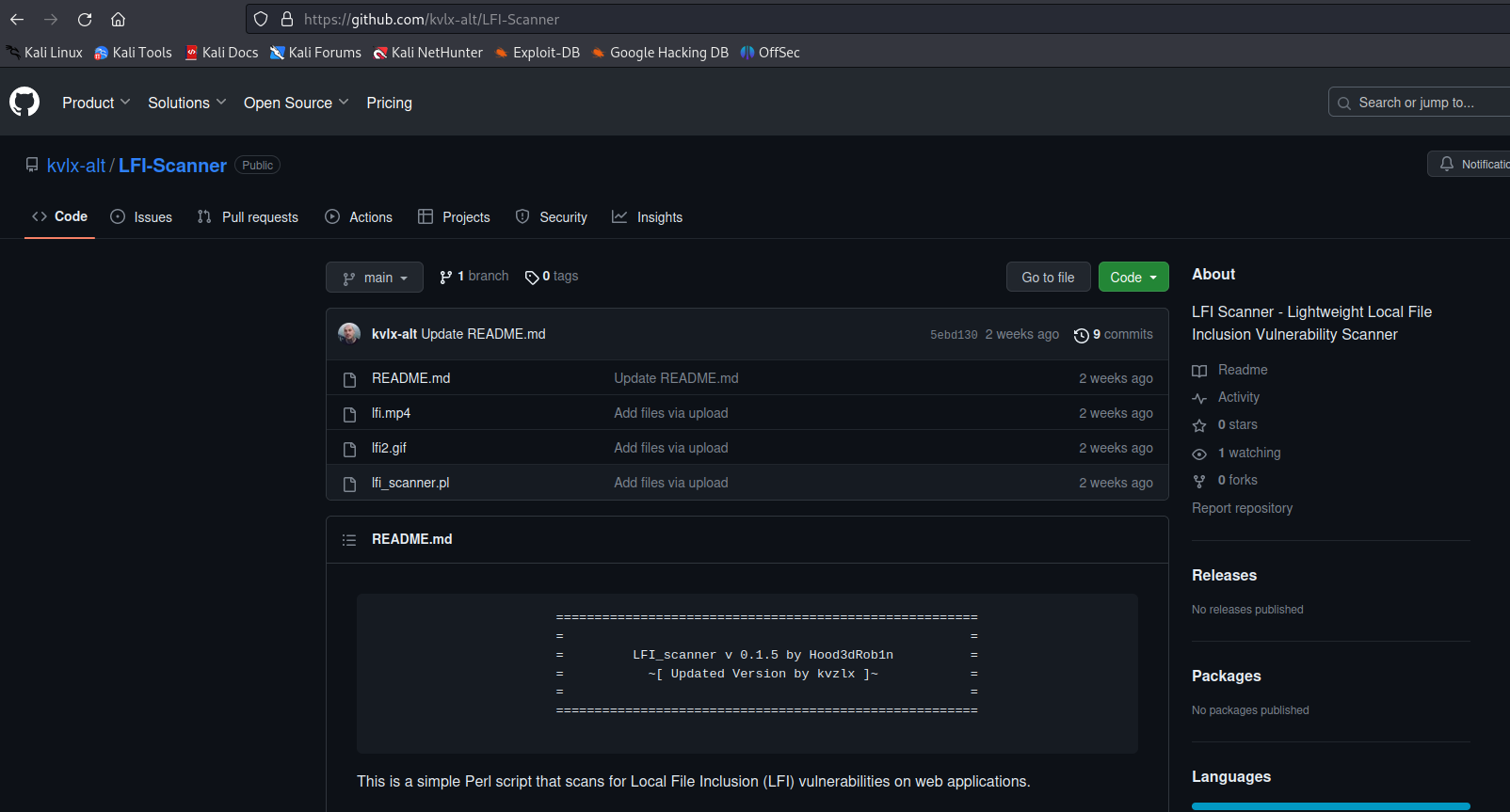
Task: Click the search magnifier icon
Action: click(1344, 103)
